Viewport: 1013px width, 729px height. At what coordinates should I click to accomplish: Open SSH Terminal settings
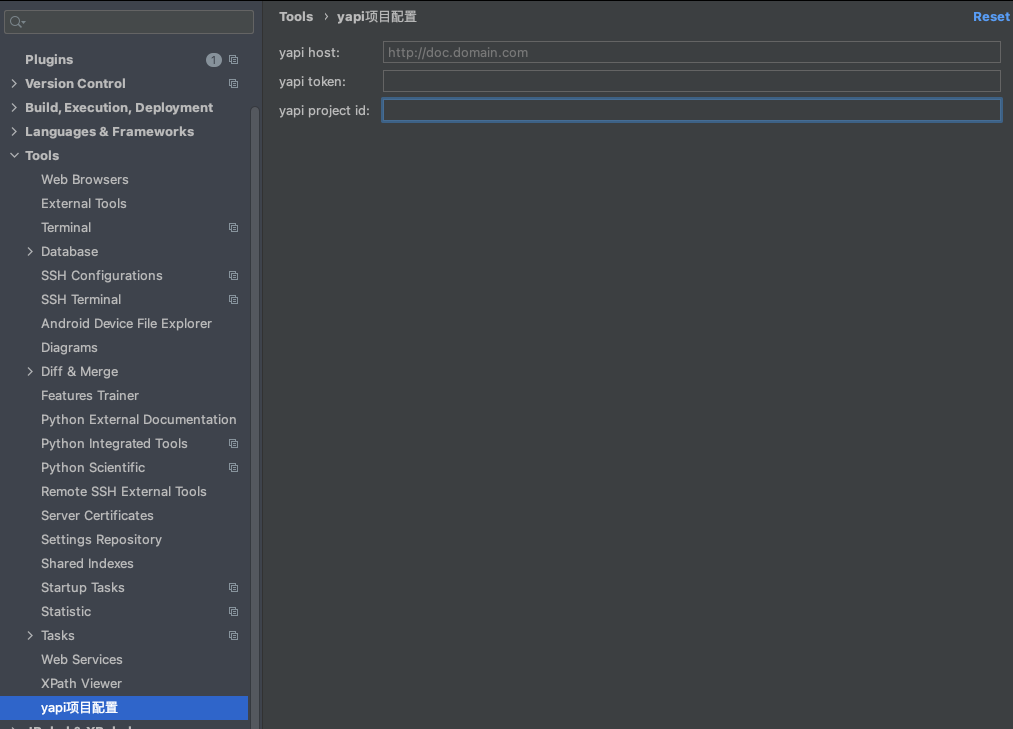pyautogui.click(x=81, y=299)
